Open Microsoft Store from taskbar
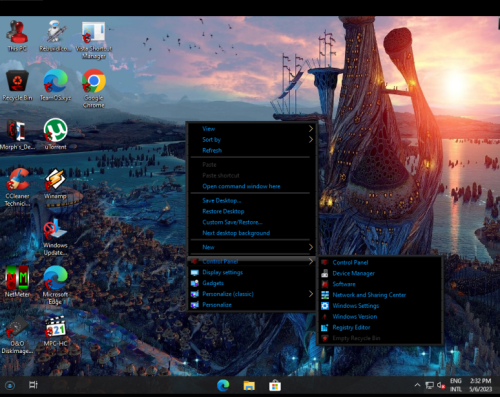The image size is (500, 397). (275, 386)
